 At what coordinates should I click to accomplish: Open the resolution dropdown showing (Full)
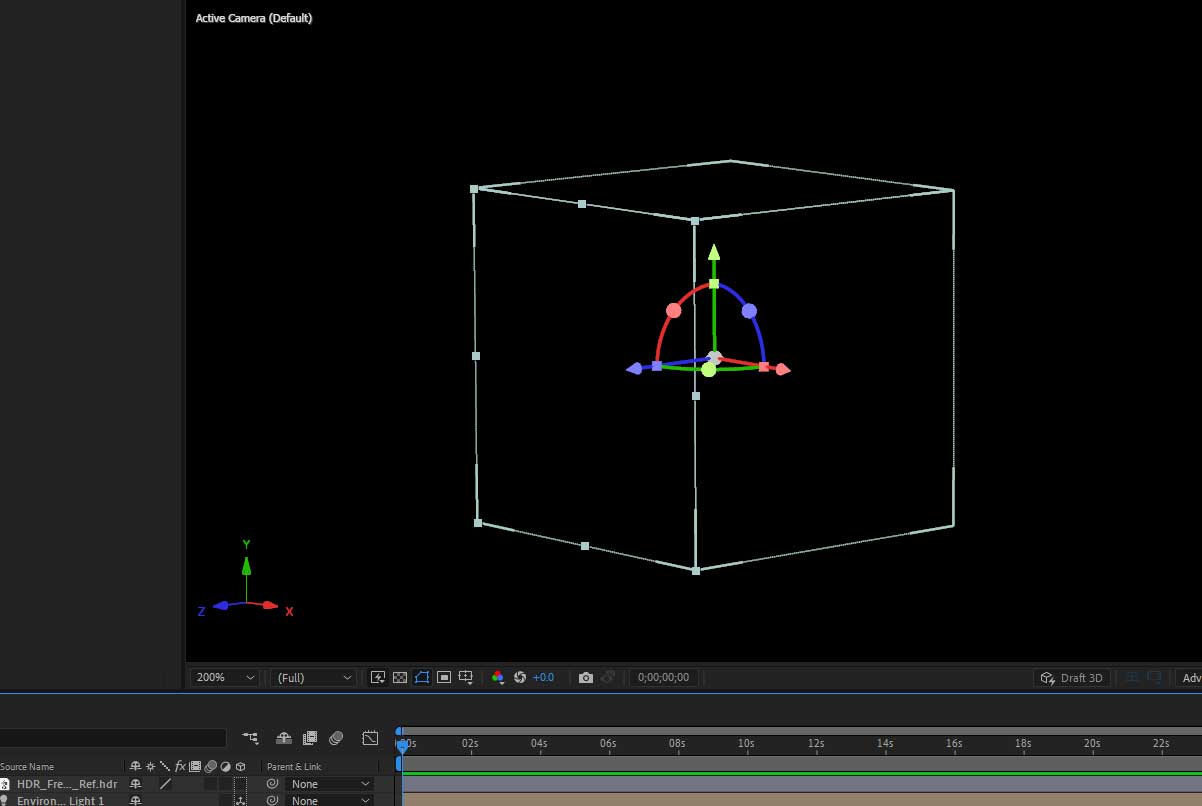coord(312,677)
